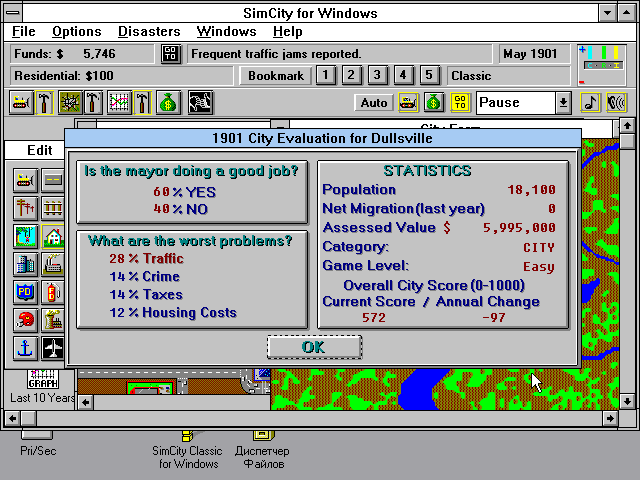This screenshot has width=640, height=480.
Task: Toggle the Auto budget money bag
Action: tap(434, 102)
